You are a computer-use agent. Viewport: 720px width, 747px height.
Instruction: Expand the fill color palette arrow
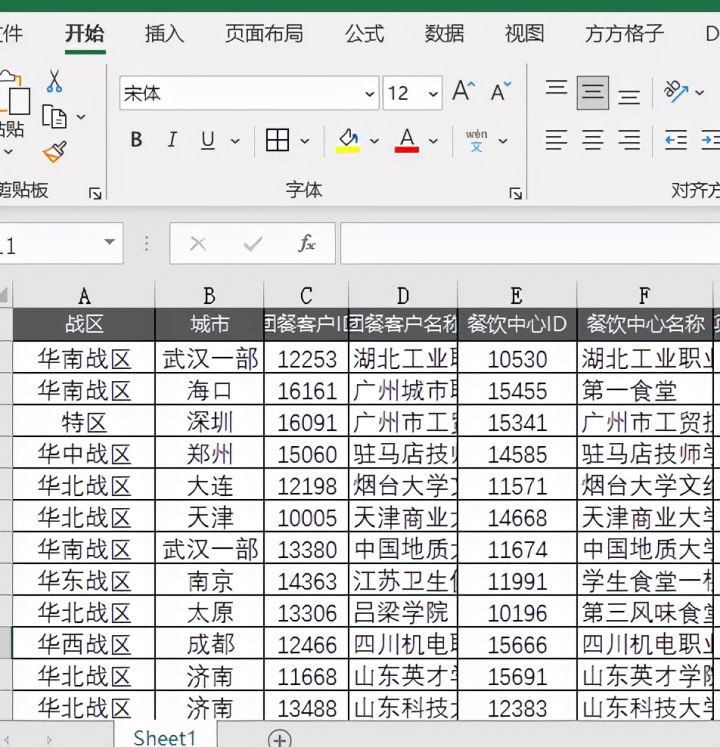pyautogui.click(x=374, y=141)
